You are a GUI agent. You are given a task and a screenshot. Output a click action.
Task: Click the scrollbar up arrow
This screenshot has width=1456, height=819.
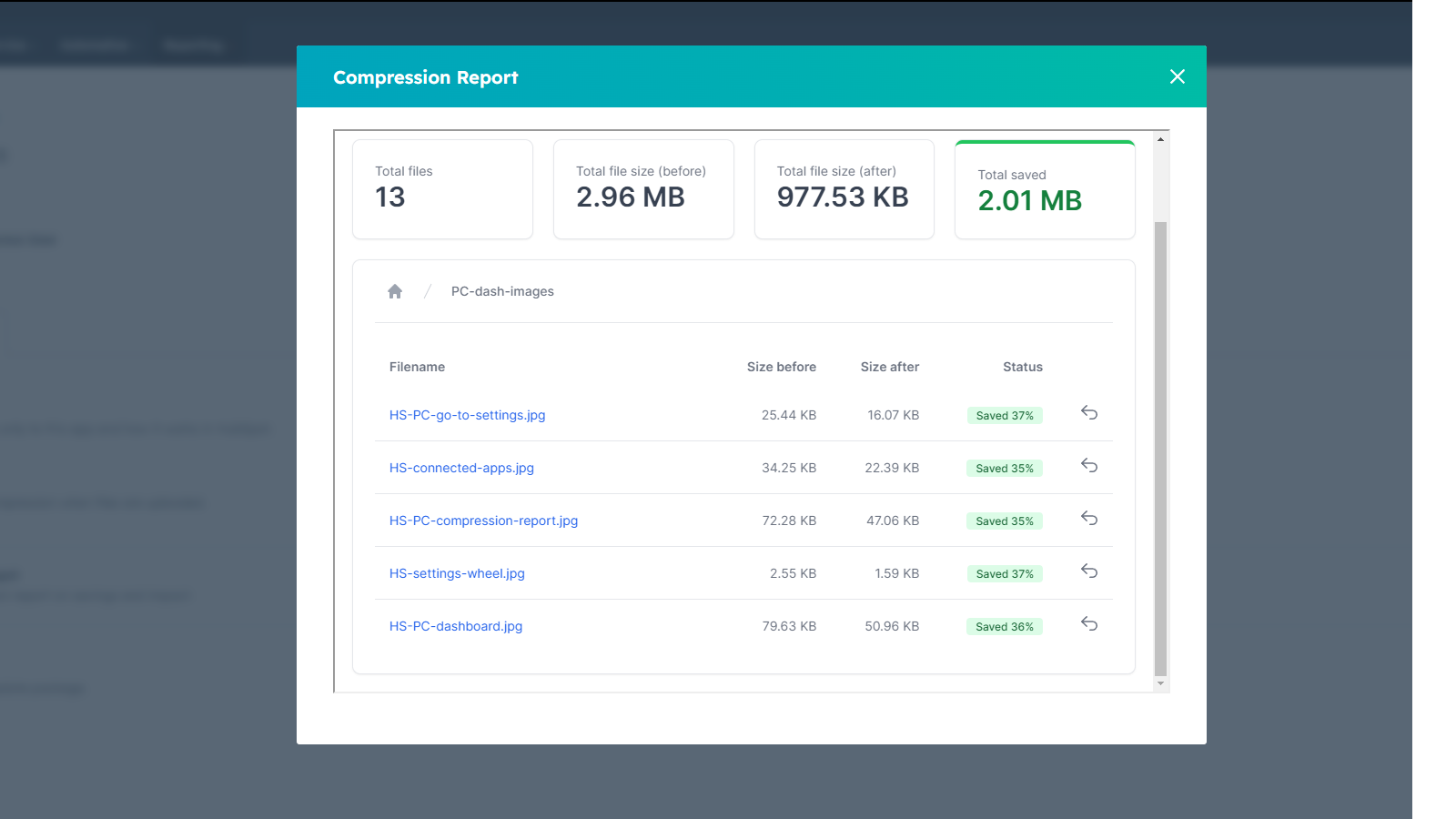tap(1160, 137)
